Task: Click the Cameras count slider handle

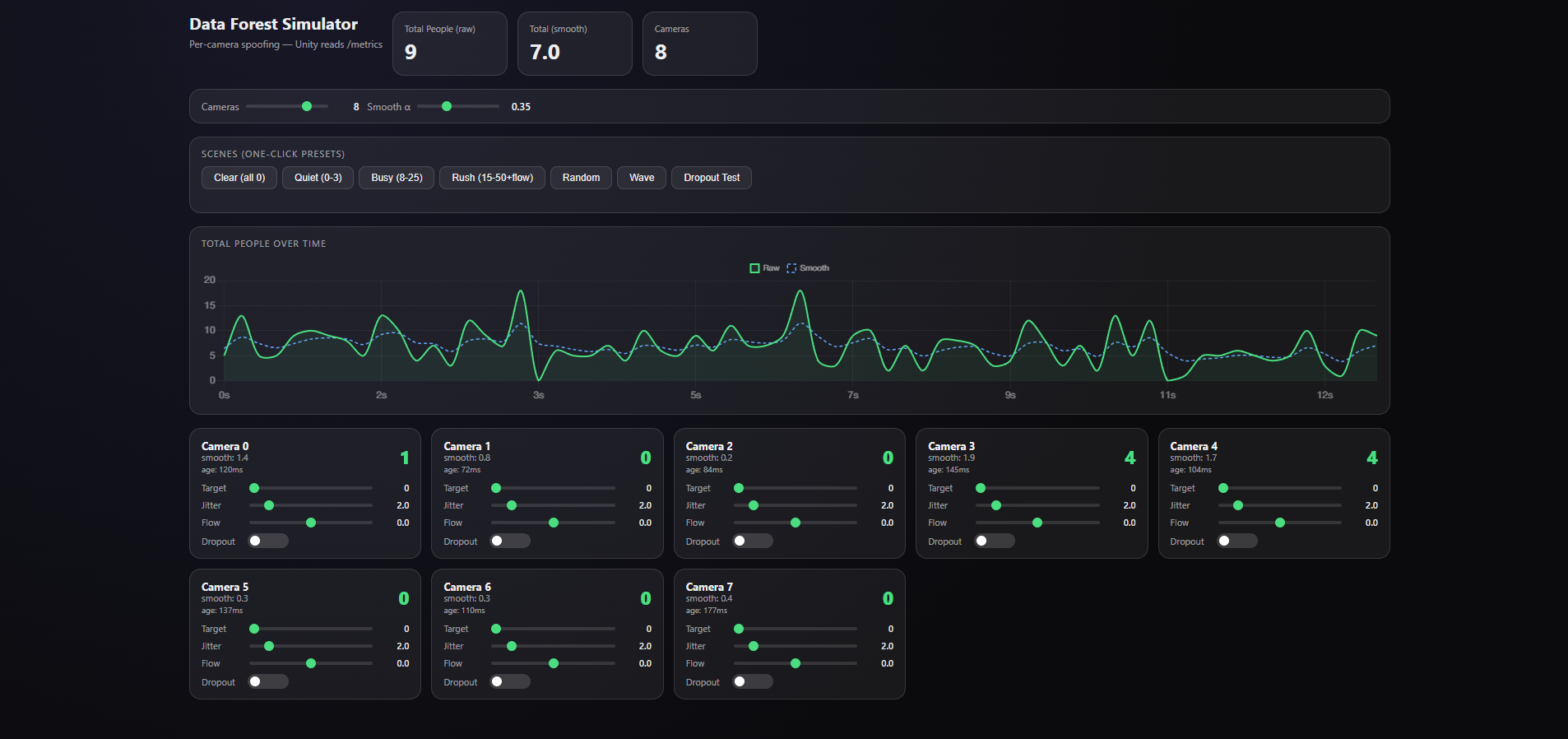Action: click(x=307, y=106)
